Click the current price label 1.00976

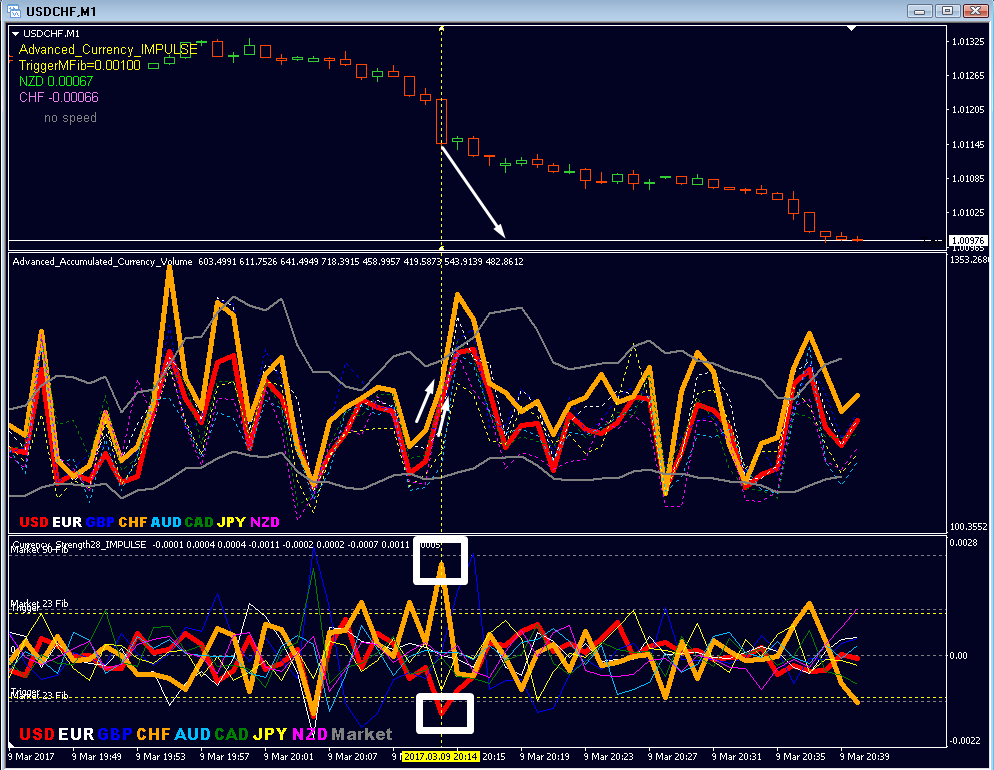968,241
